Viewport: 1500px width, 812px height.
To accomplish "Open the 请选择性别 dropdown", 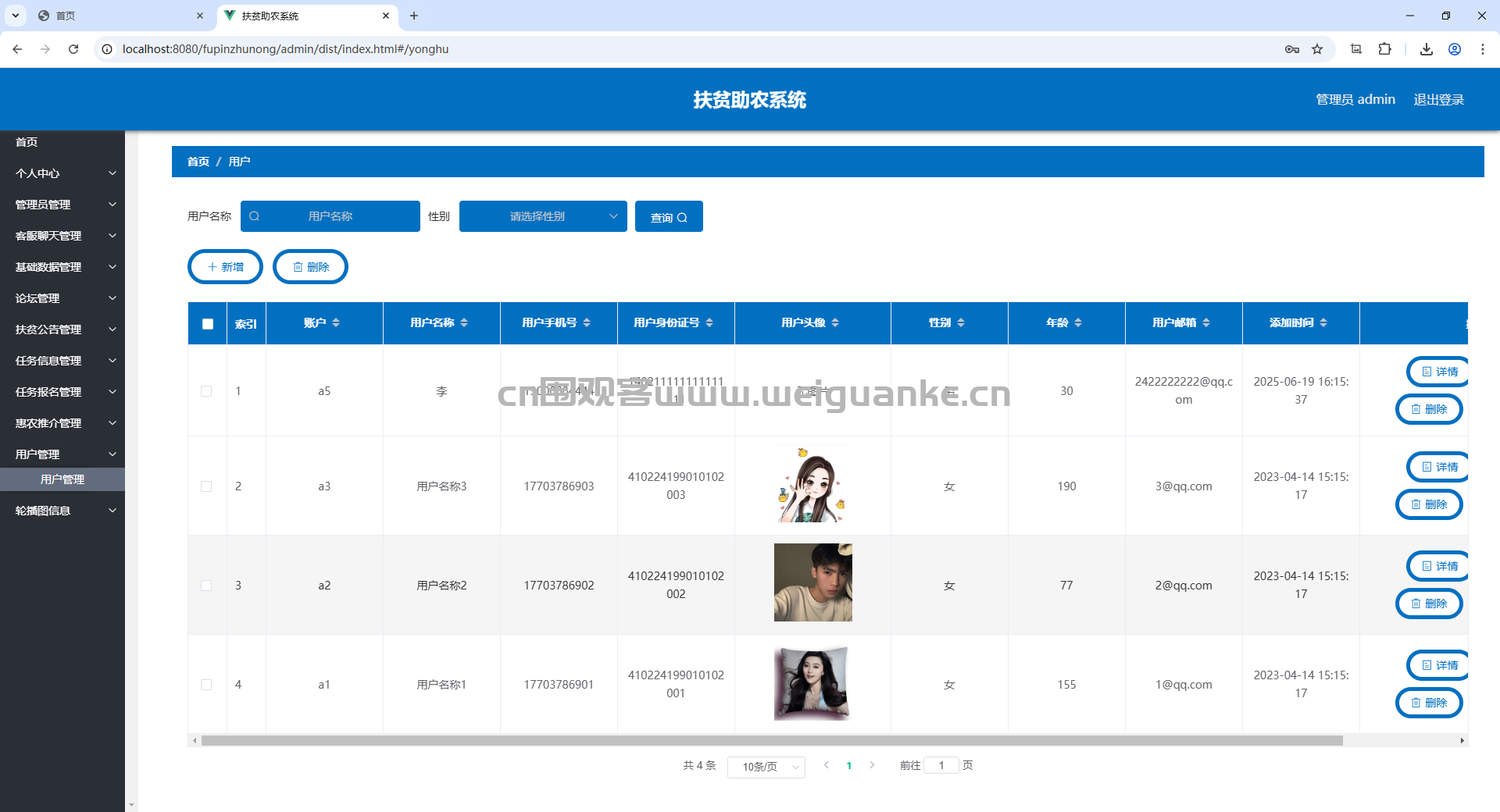I will [543, 216].
